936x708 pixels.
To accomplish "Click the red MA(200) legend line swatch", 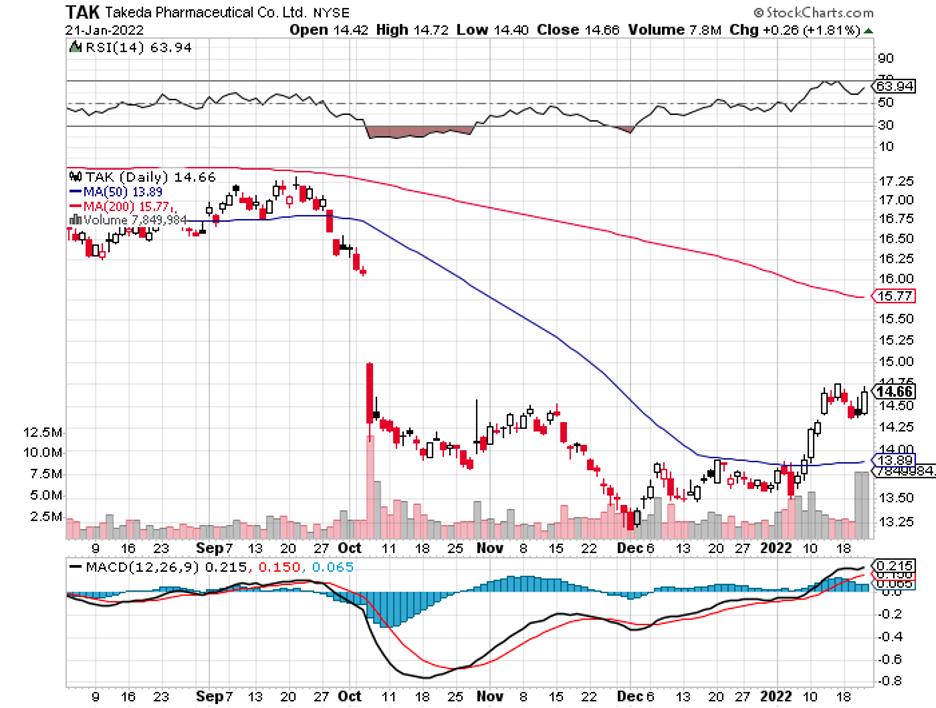I will point(74,206).
